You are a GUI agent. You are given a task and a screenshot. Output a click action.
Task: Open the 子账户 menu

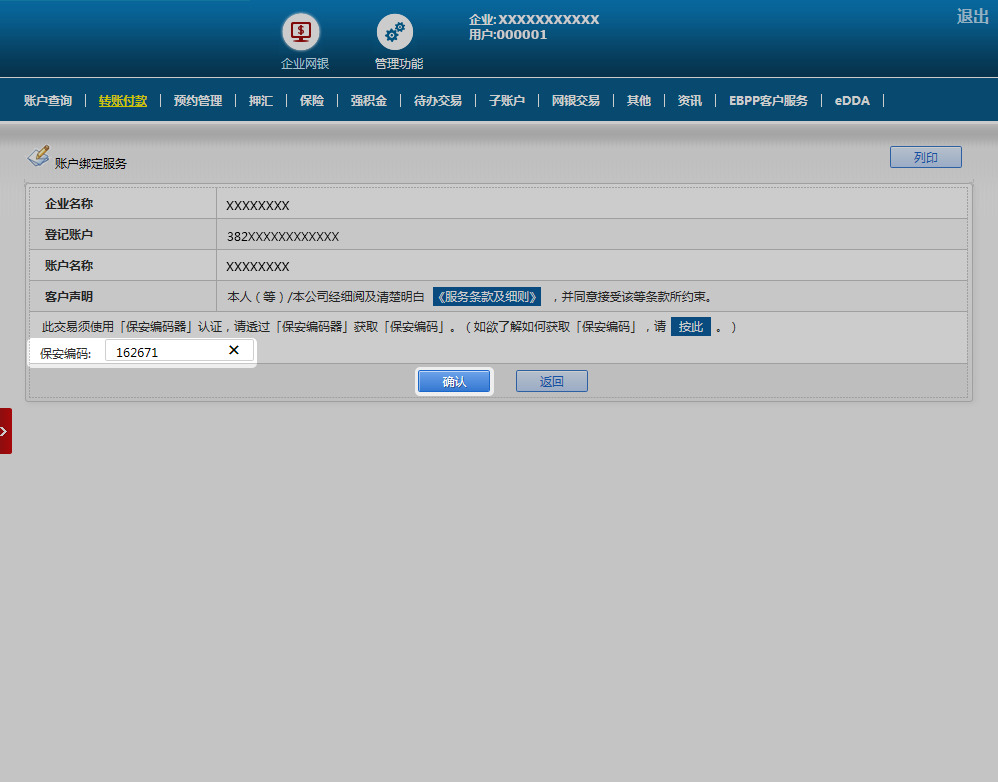pos(507,101)
